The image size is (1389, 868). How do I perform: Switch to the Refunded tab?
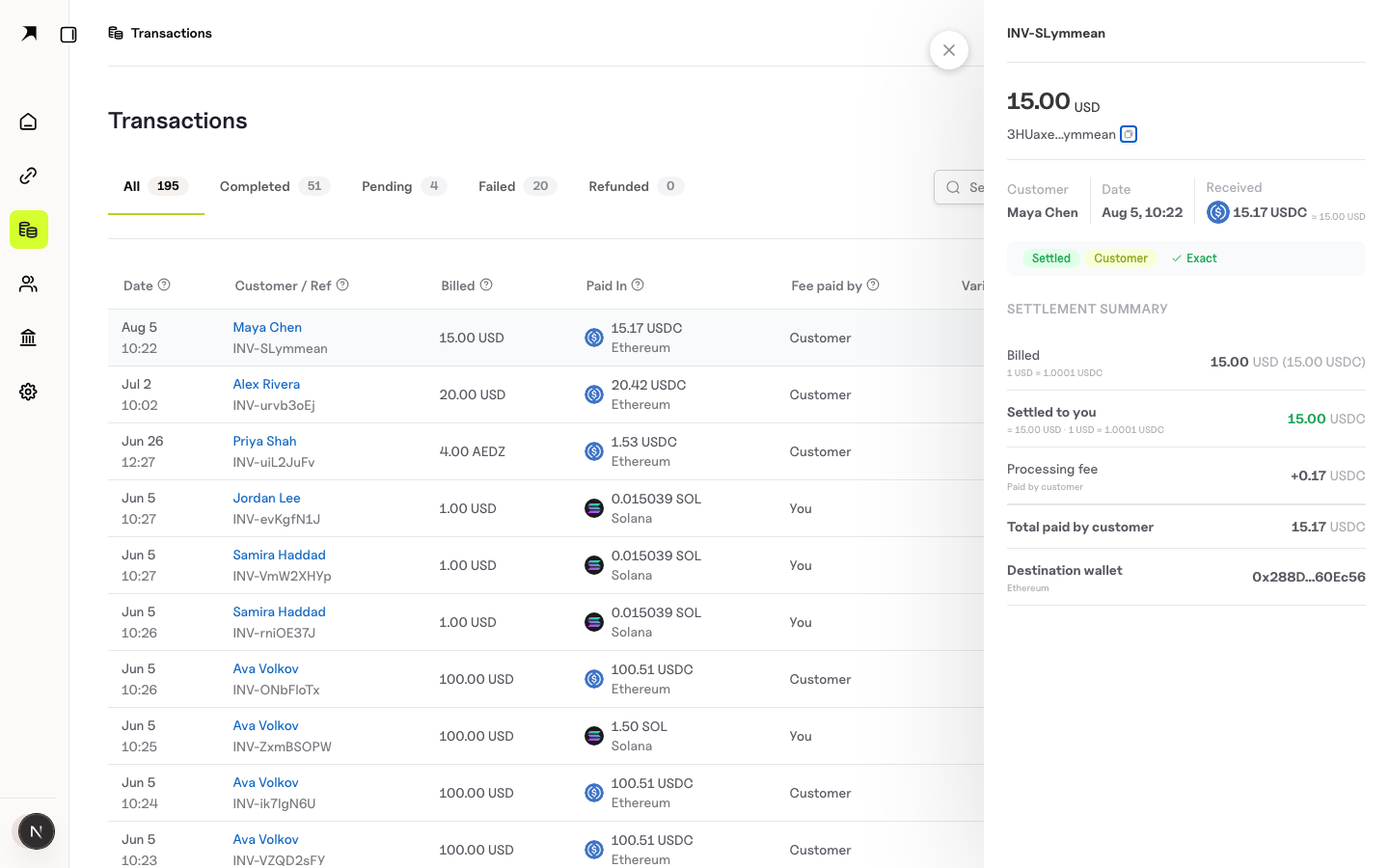636,186
